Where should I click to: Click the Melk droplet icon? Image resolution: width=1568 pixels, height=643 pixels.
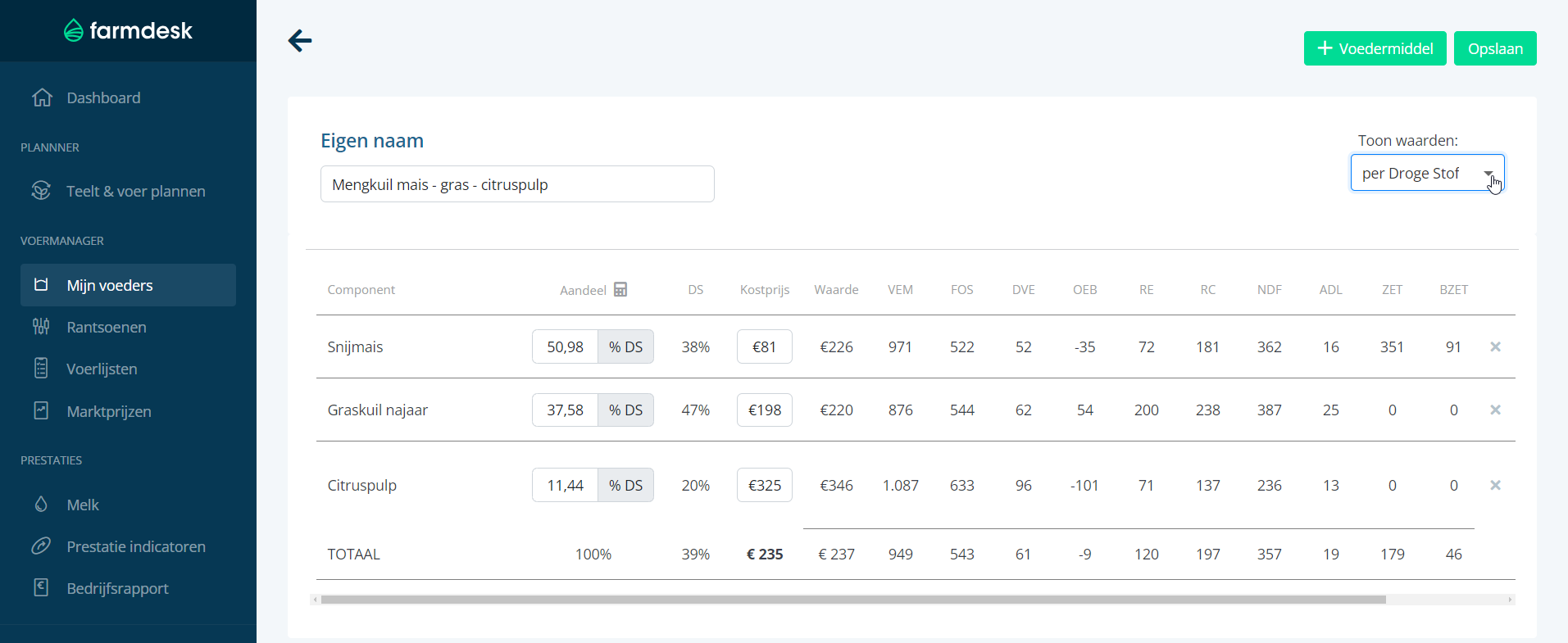pyautogui.click(x=41, y=505)
